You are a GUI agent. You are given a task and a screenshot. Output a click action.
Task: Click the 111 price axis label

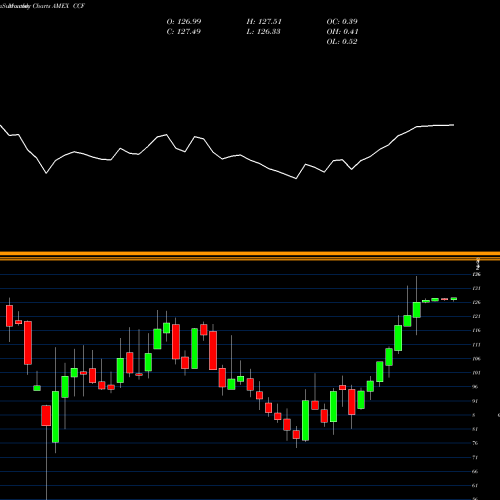[477, 345]
